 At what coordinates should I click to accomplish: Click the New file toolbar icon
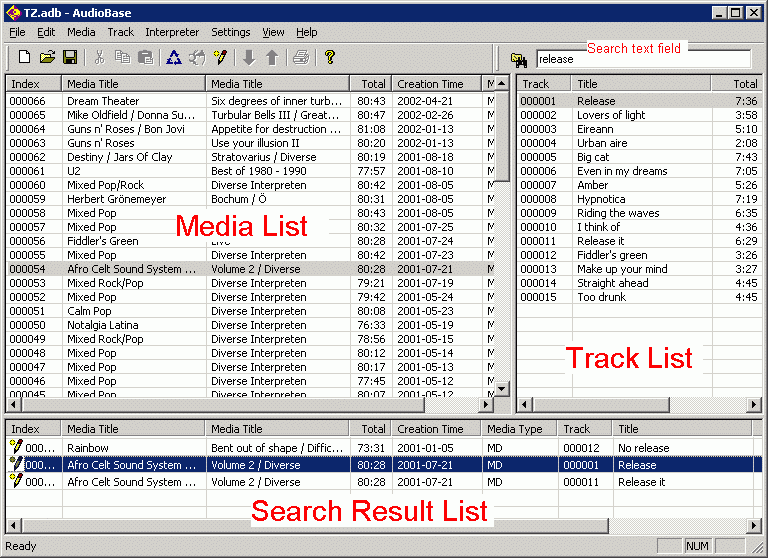click(x=24, y=57)
